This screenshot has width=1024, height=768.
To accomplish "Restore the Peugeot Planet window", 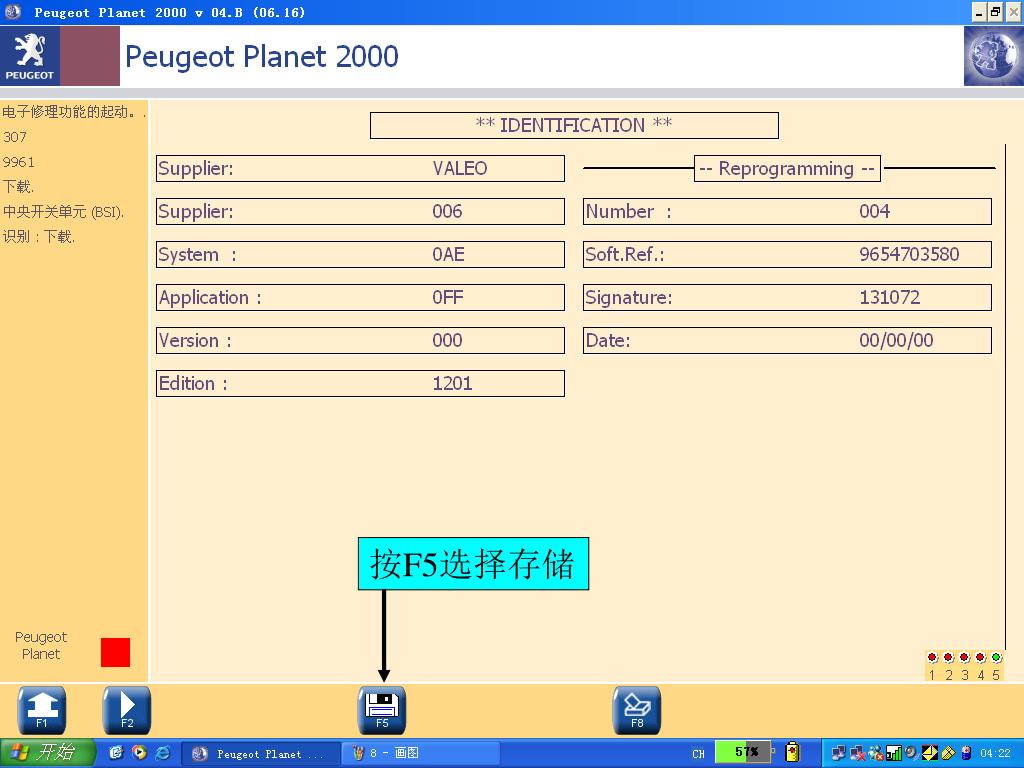I will (x=995, y=12).
